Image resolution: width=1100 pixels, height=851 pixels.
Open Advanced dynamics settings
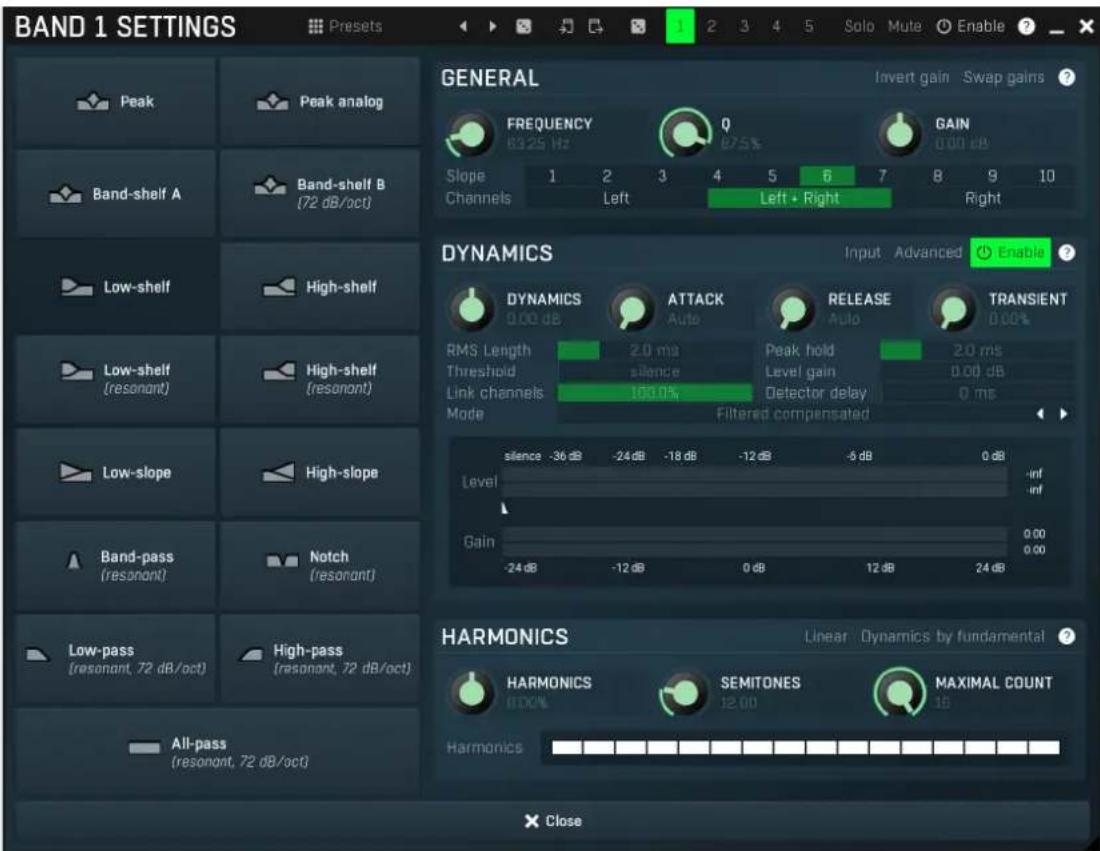coord(927,253)
